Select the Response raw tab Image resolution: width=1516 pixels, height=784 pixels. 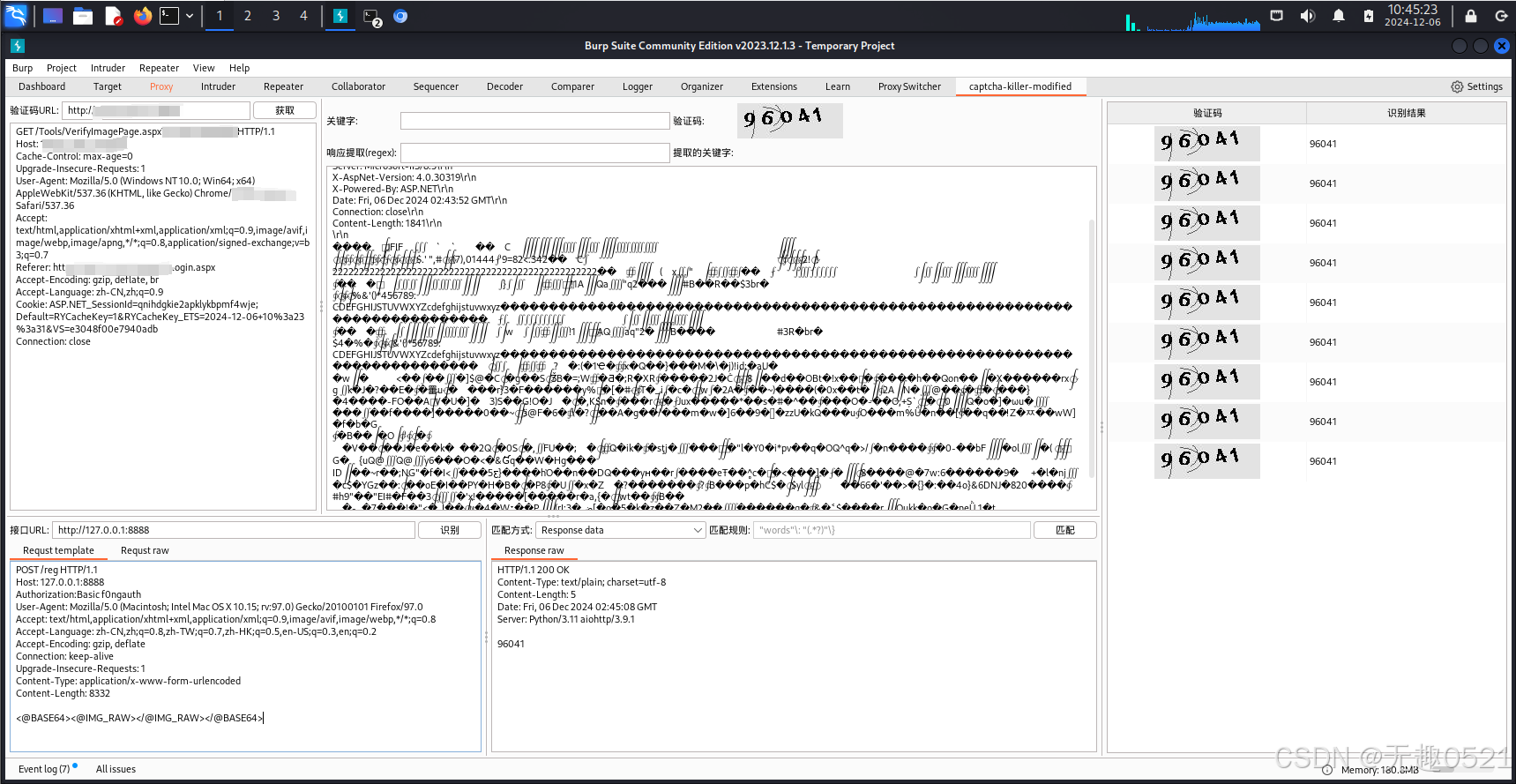tap(534, 550)
